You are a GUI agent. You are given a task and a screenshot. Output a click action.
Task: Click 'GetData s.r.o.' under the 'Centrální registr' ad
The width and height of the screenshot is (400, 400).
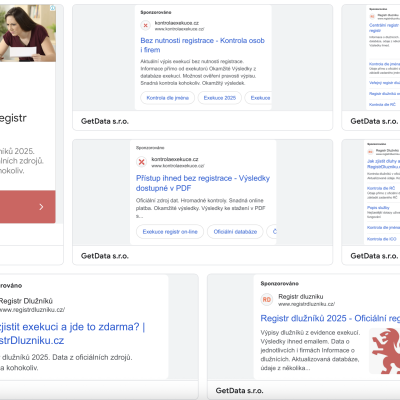click(x=374, y=121)
